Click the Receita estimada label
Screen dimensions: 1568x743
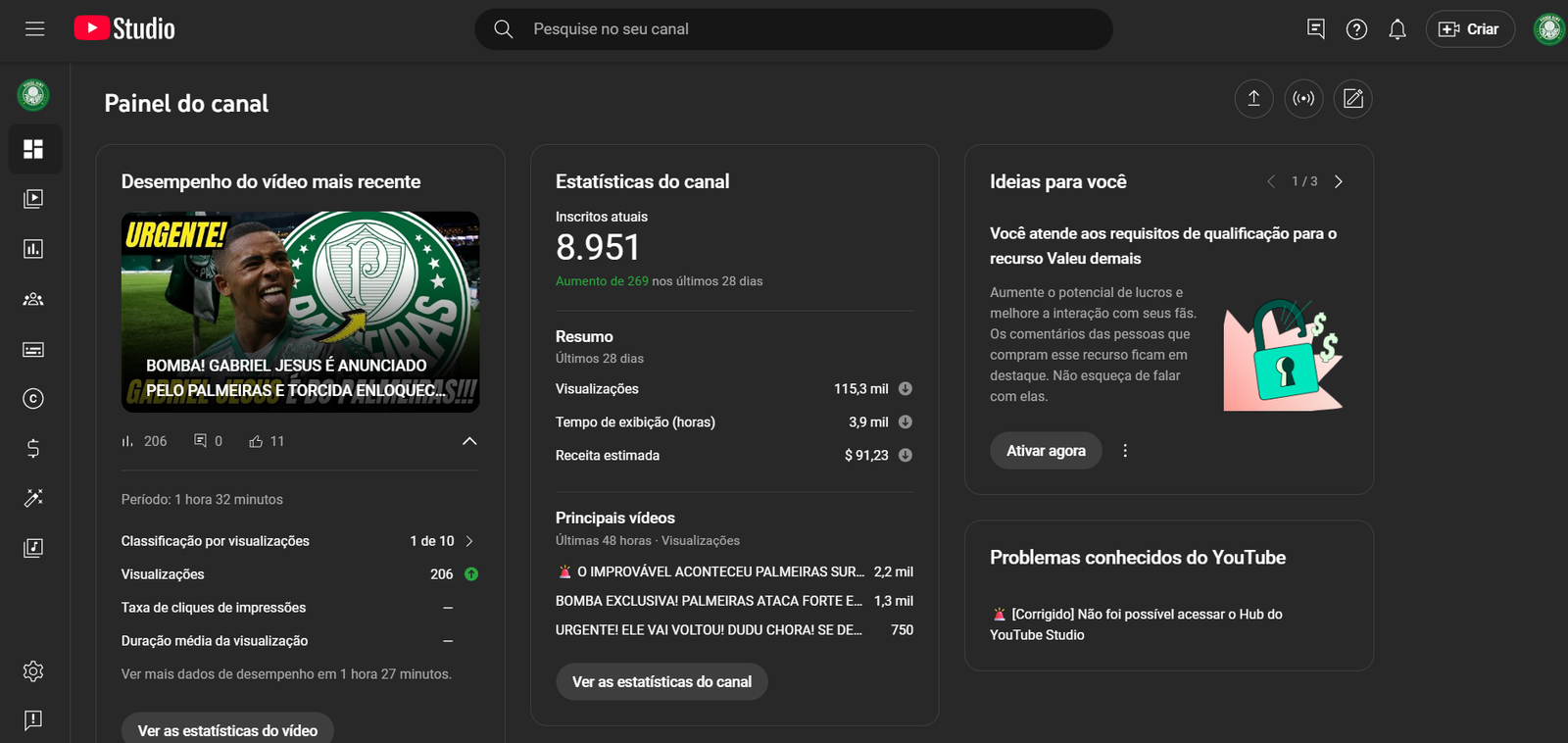(x=608, y=456)
